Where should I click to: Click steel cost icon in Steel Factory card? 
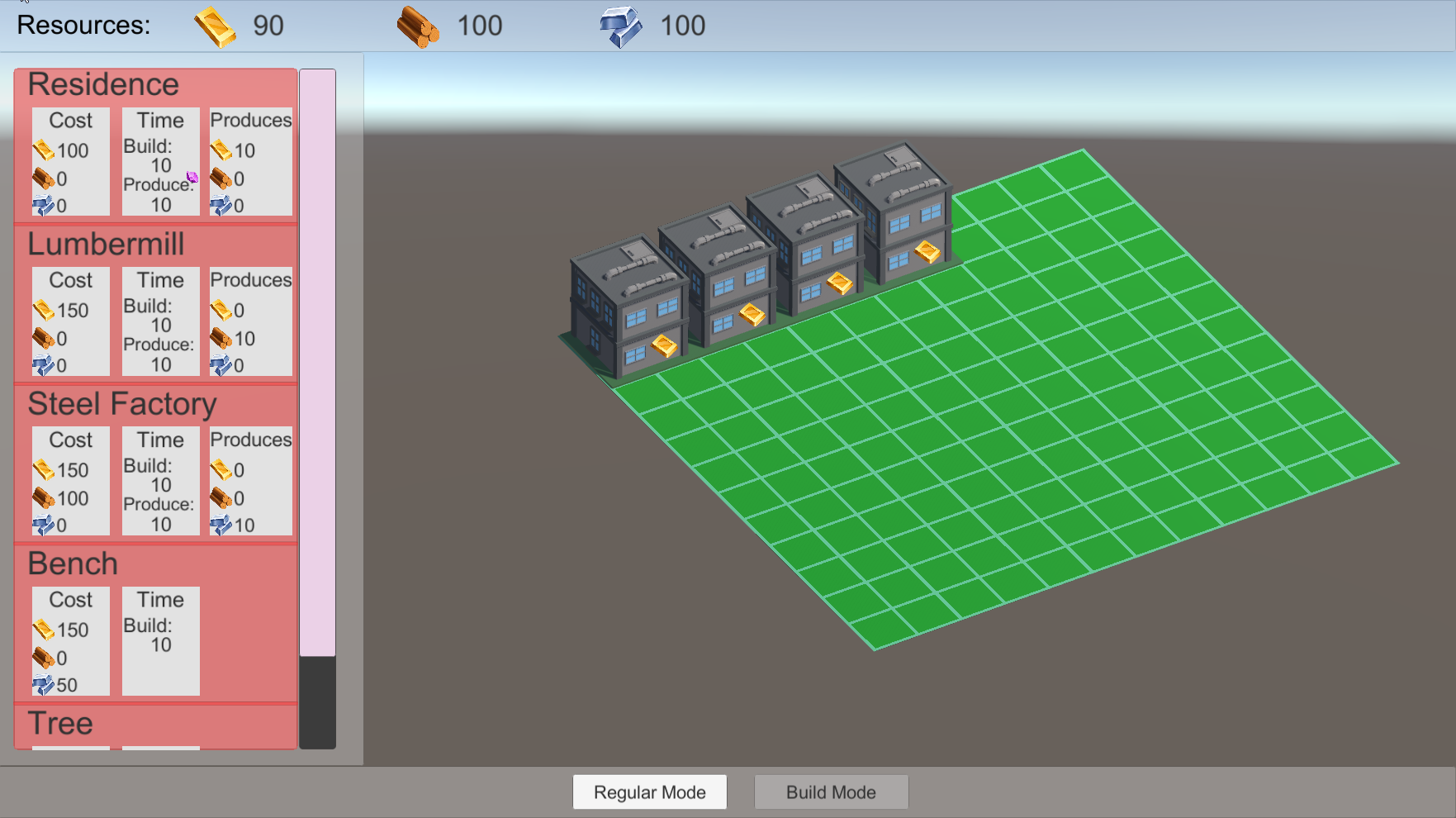44,525
